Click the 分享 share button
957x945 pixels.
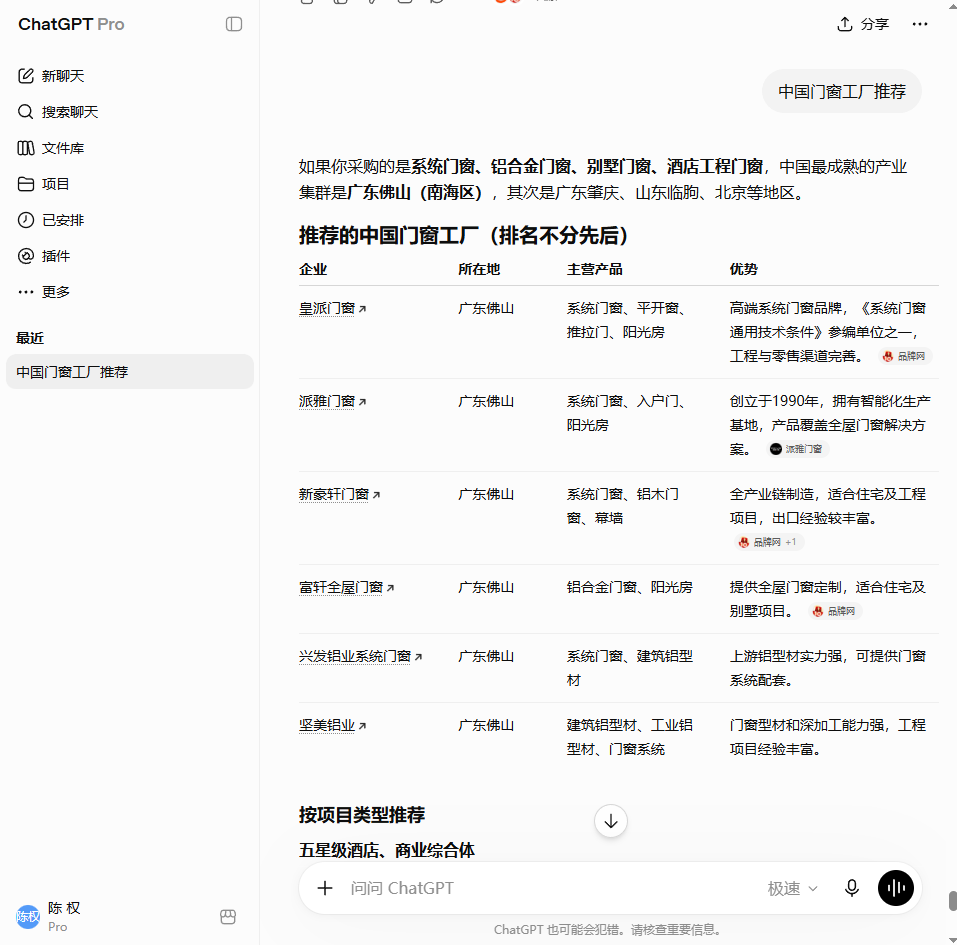[862, 24]
